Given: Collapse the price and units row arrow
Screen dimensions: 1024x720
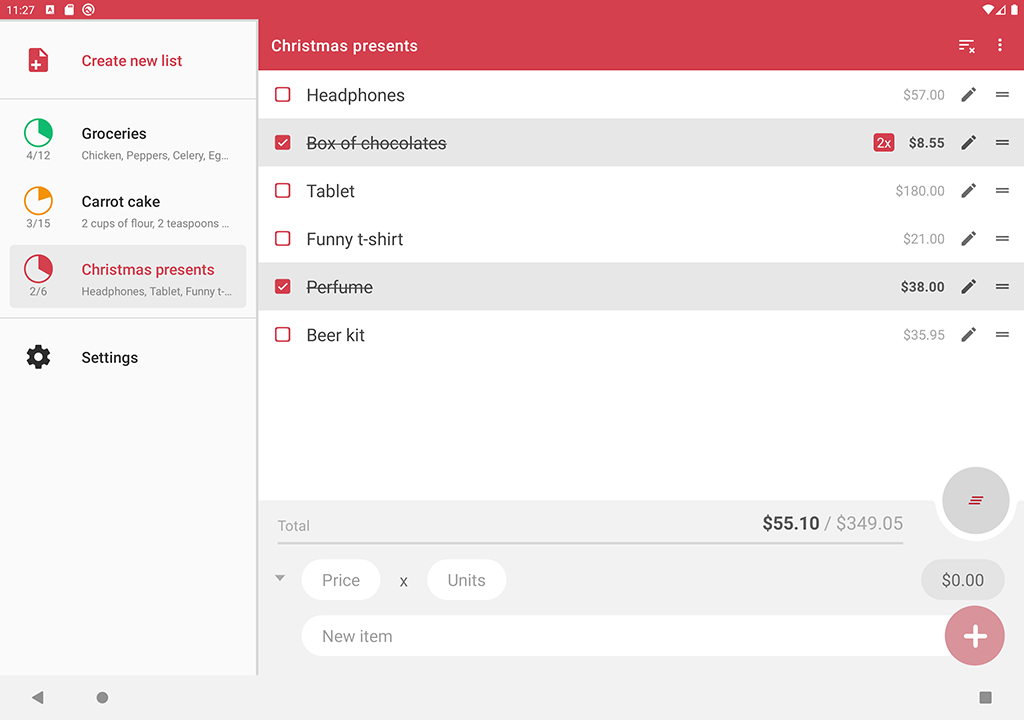Looking at the screenshot, I should [x=280, y=578].
